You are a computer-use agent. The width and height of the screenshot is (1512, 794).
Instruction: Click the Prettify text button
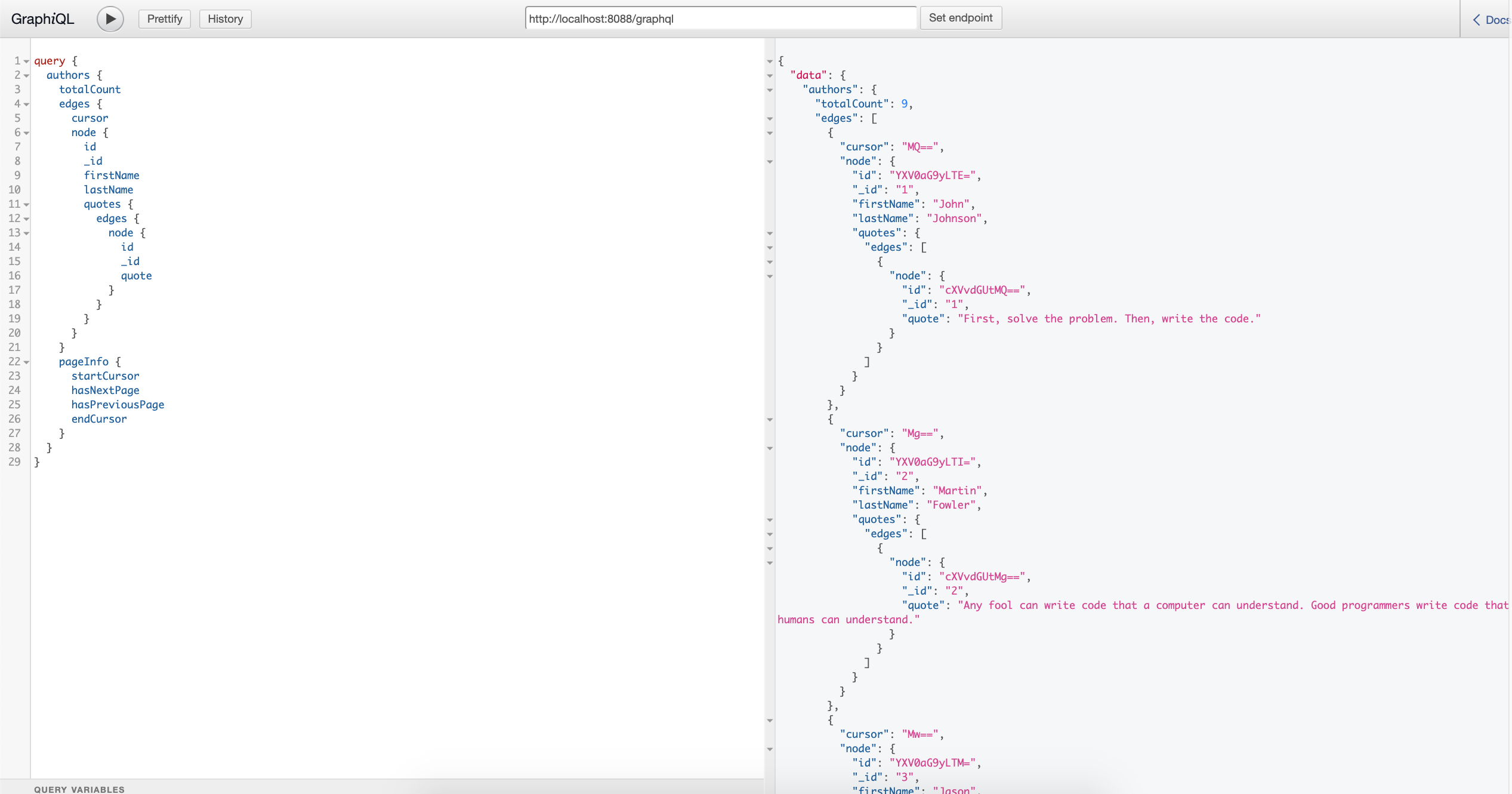tap(163, 17)
